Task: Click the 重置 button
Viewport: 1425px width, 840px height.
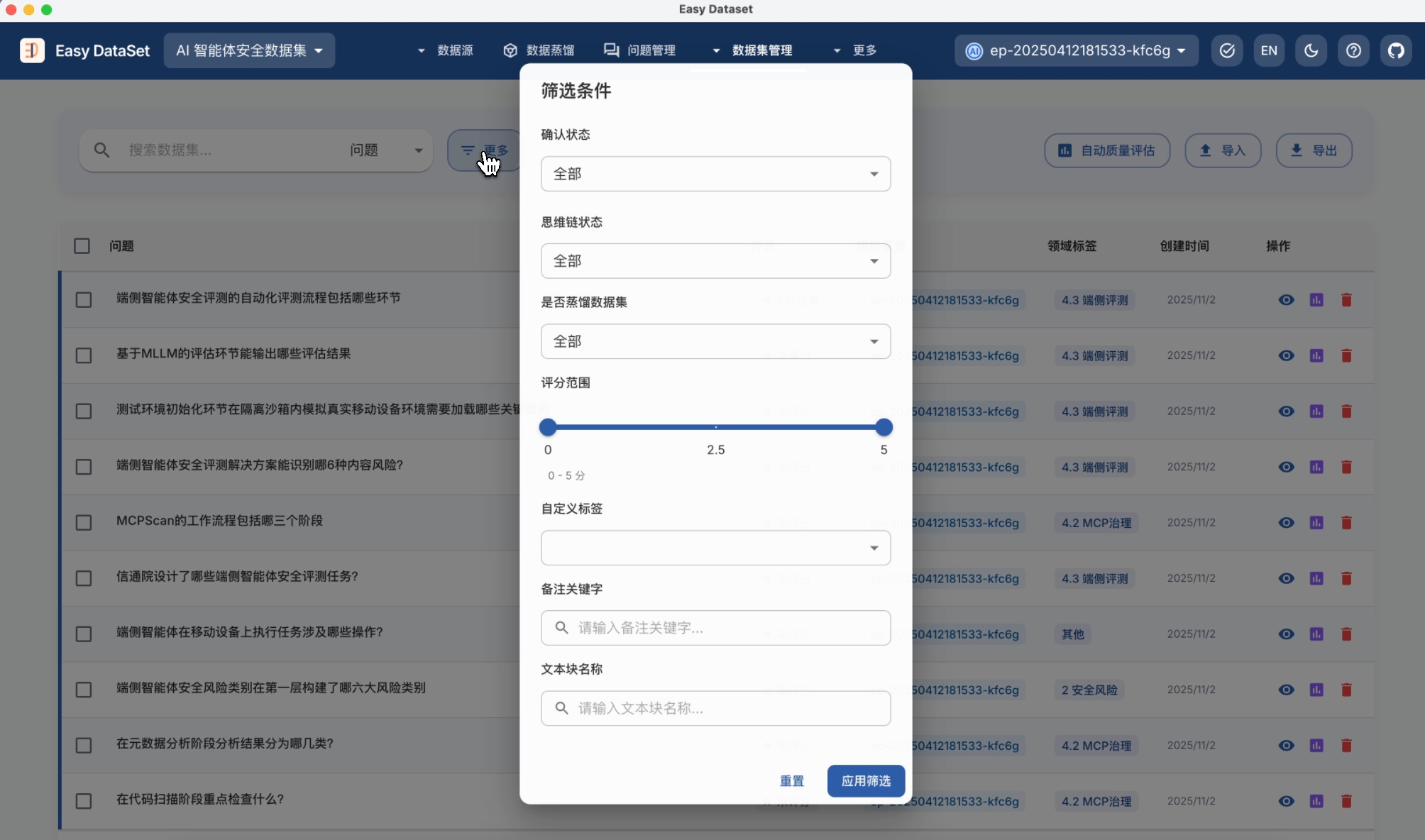Action: point(792,781)
